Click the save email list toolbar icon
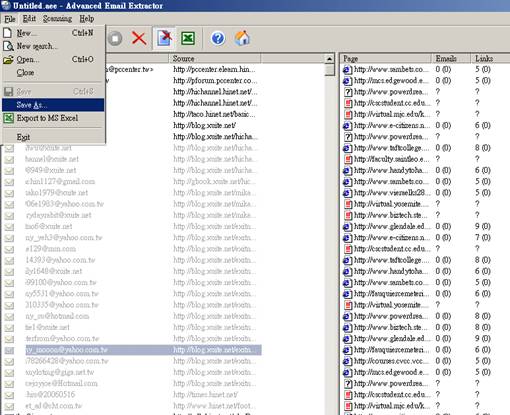510x415 pixels. pyautogui.click(x=164, y=38)
